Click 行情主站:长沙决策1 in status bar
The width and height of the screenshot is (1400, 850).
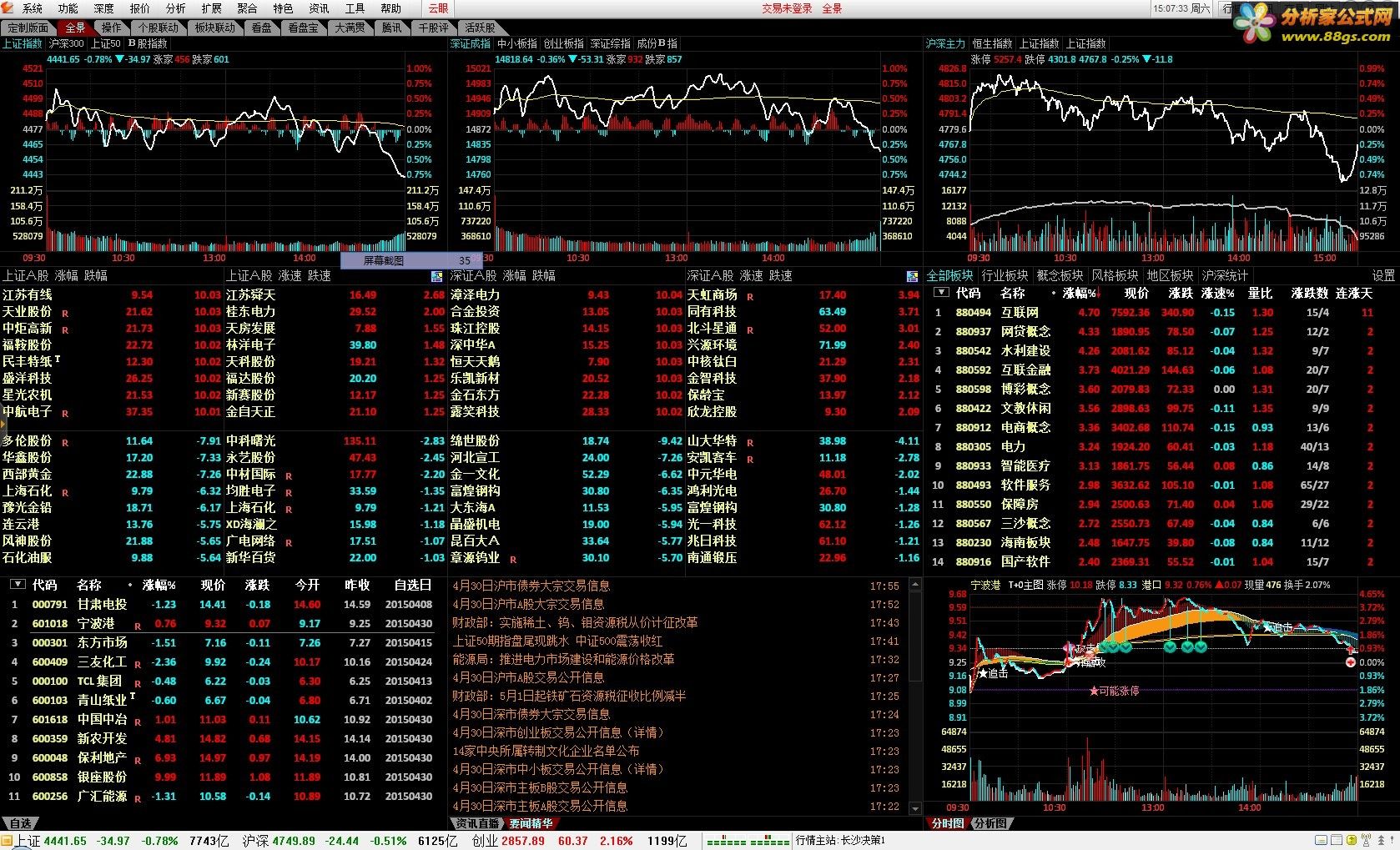841,841
